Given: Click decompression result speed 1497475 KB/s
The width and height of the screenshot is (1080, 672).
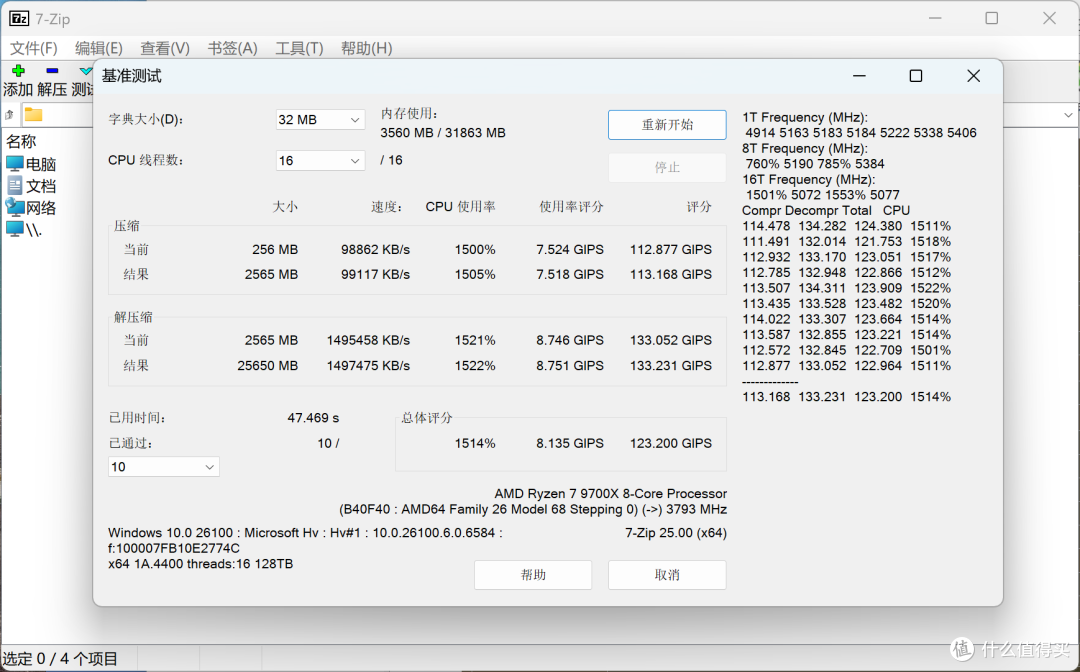Looking at the screenshot, I should [368, 366].
